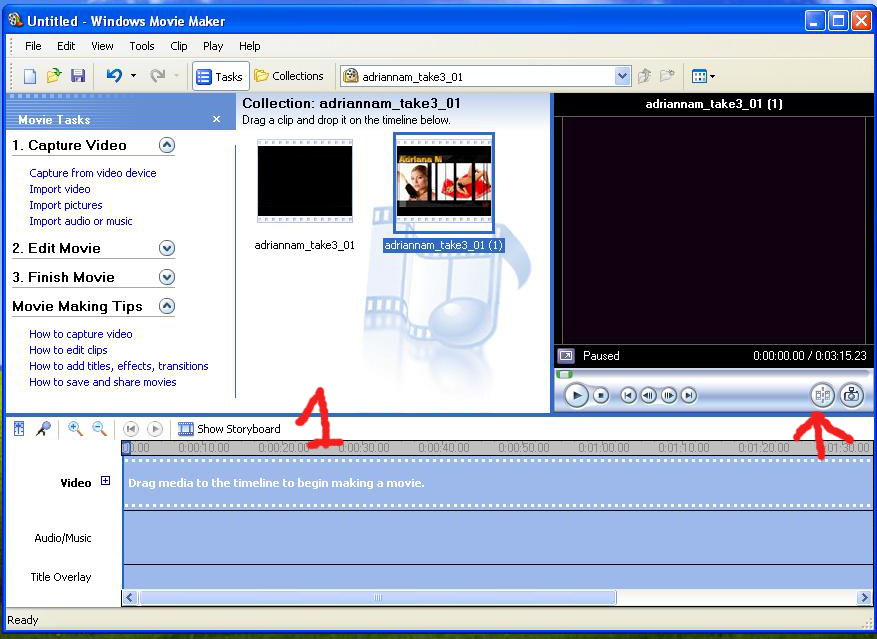This screenshot has width=877, height=639.
Task: Create a new project with toolbar icon
Action: click(30, 76)
